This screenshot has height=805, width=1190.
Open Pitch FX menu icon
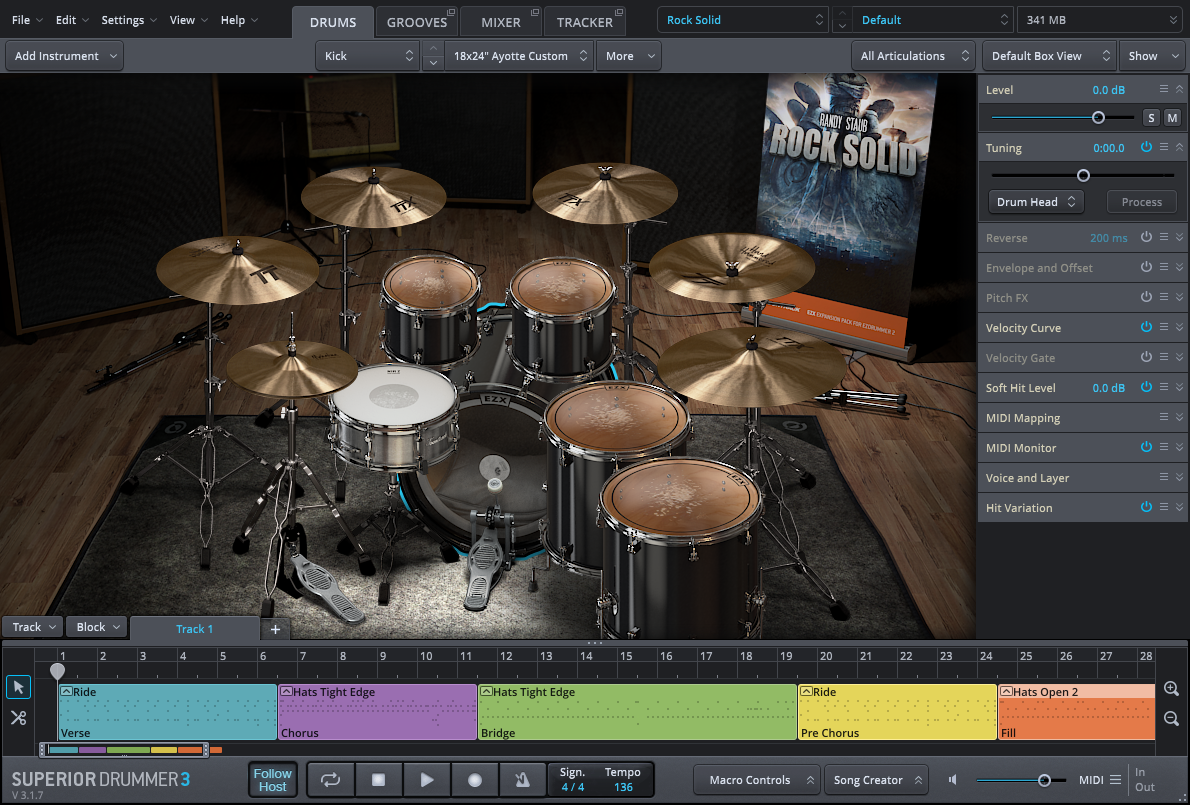pyautogui.click(x=1163, y=297)
